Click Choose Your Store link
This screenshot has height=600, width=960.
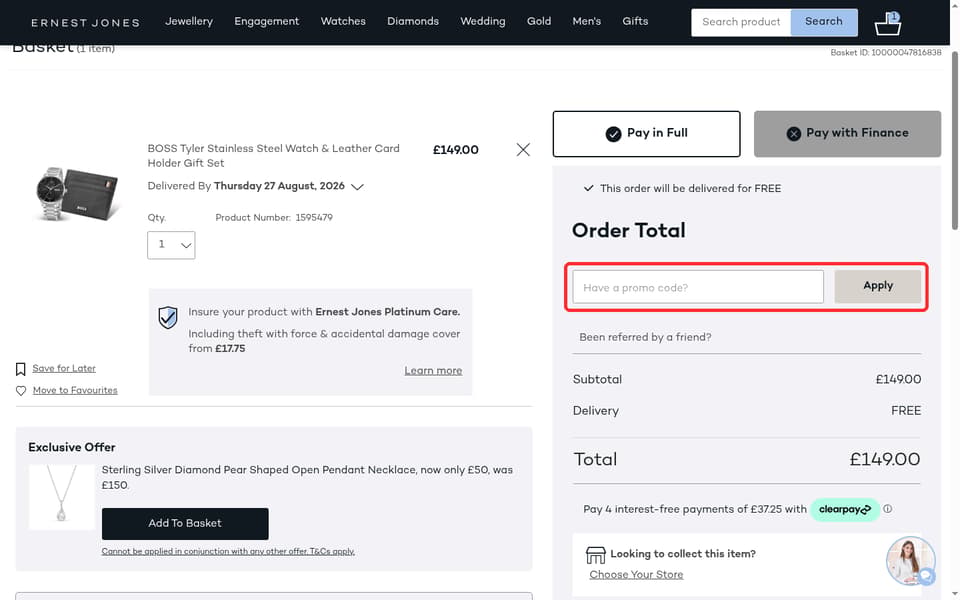(x=636, y=574)
